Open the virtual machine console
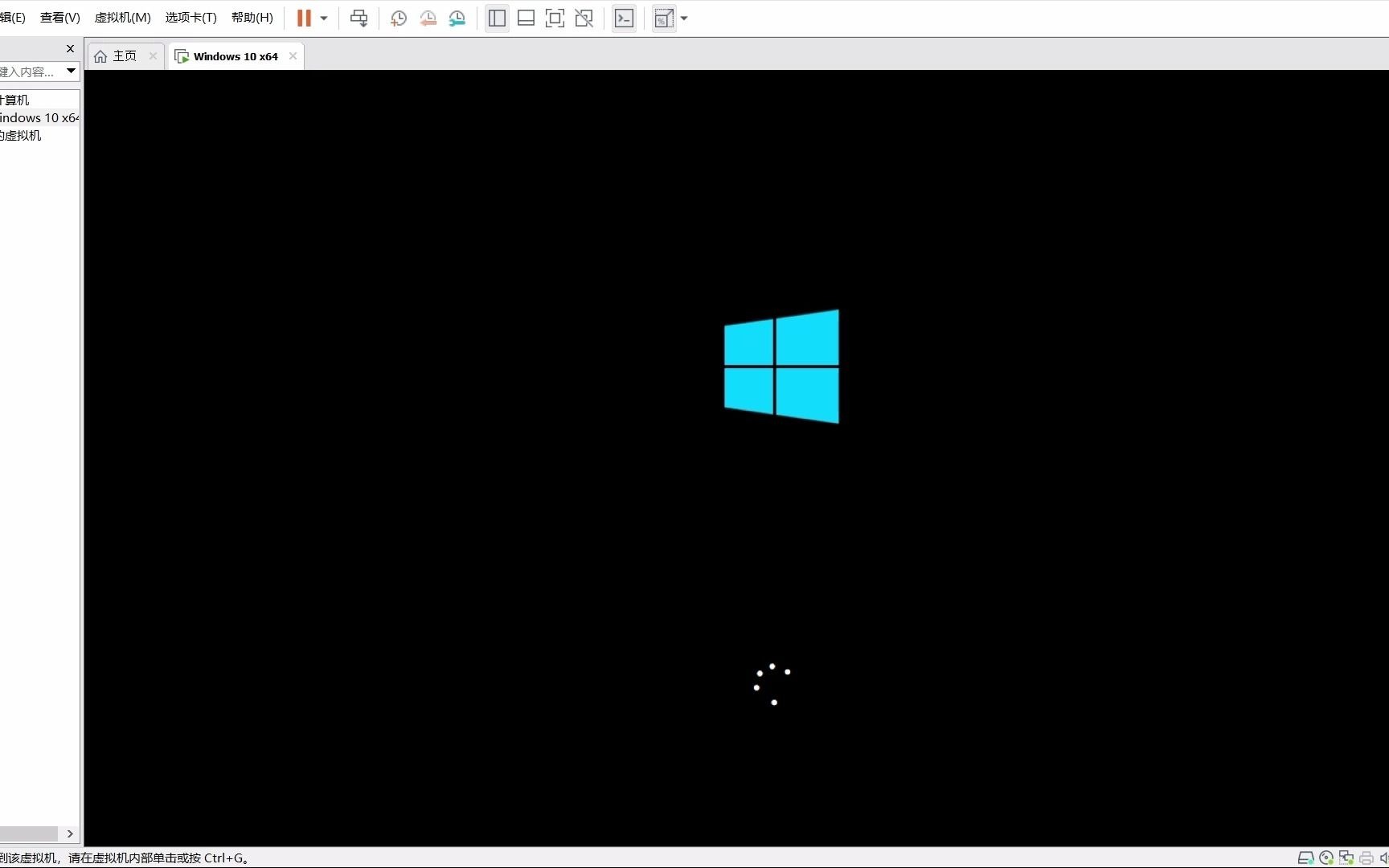The width and height of the screenshot is (1389, 868). (x=624, y=18)
